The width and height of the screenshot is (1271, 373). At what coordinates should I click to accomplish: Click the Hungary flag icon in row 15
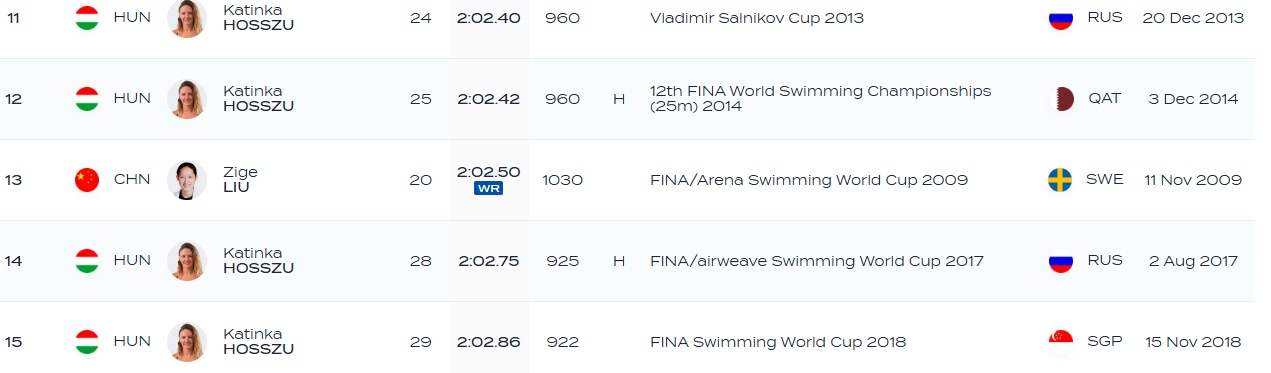tap(87, 342)
